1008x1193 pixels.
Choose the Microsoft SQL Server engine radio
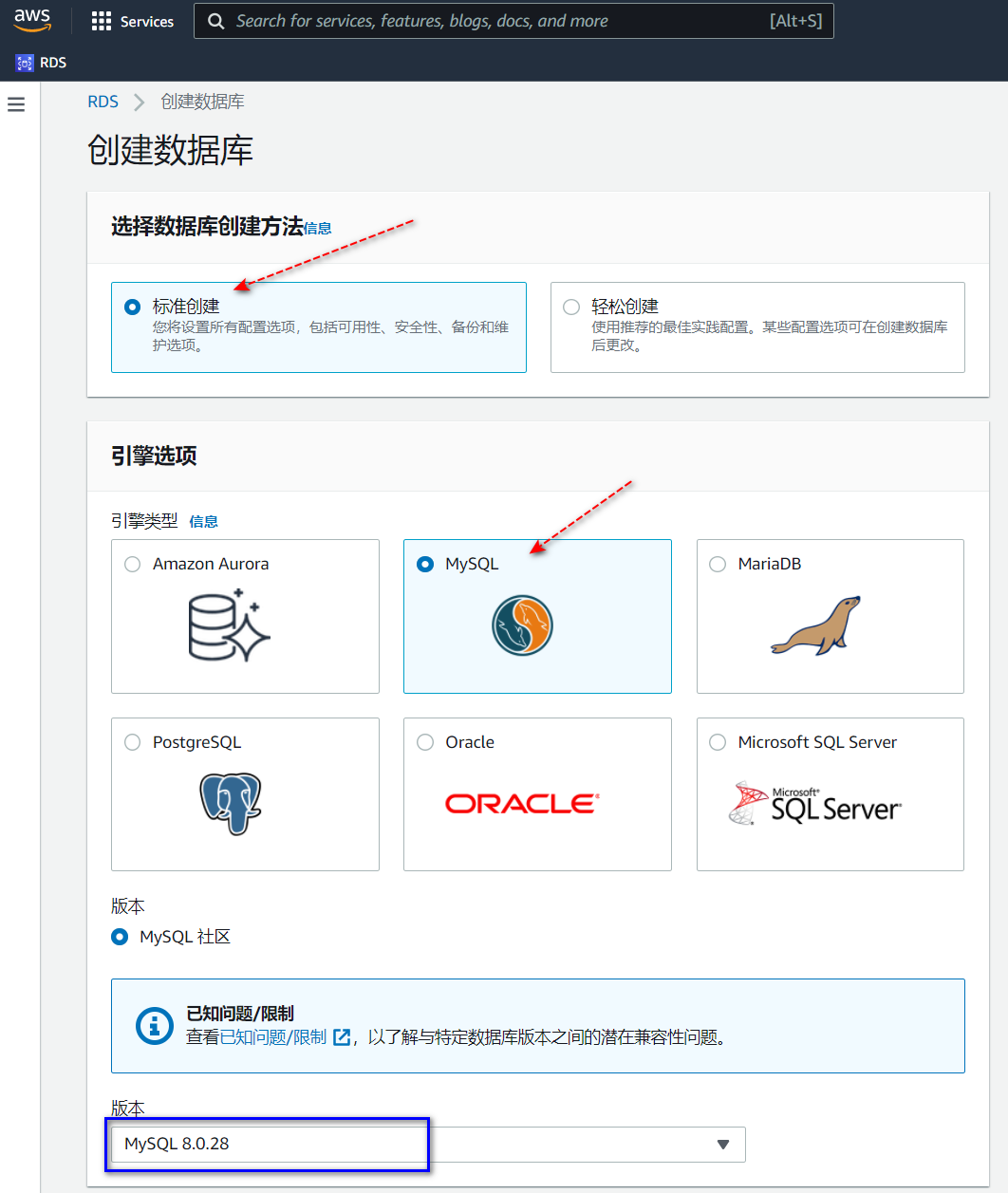[719, 742]
